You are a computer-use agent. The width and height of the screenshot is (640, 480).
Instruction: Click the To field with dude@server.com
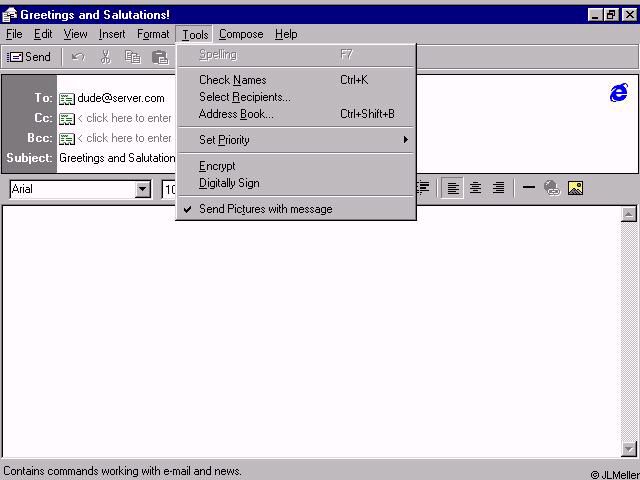click(x=121, y=98)
